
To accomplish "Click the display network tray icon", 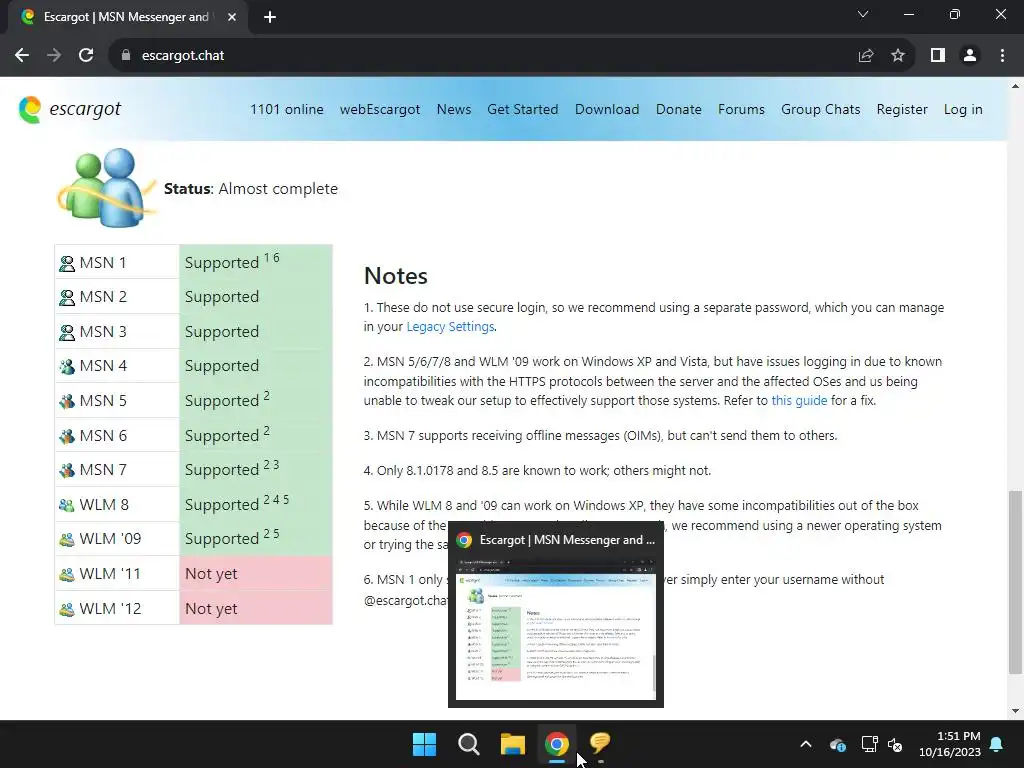I will (869, 744).
